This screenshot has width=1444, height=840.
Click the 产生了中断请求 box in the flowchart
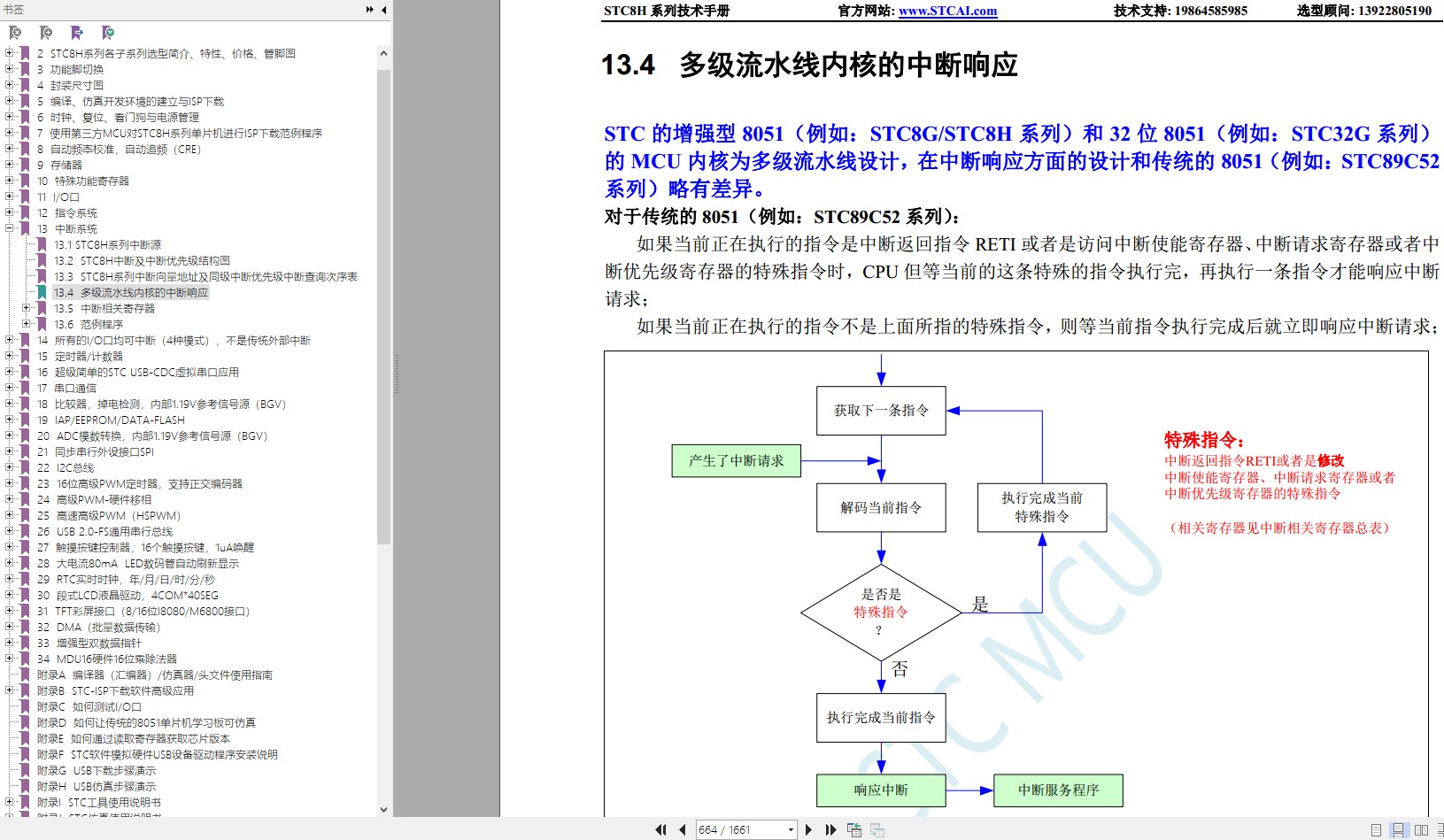coord(737,460)
